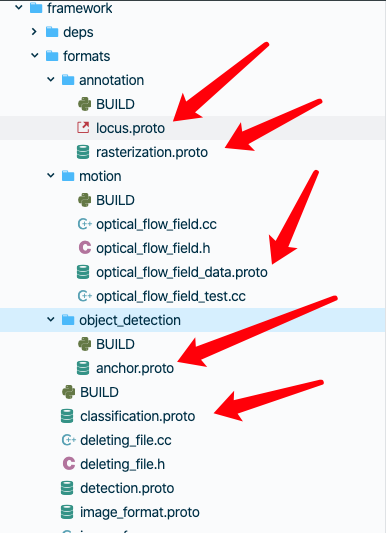Click the Python icon beside annotation BUILD
Screen dimensions: 386x533
(x=84, y=104)
